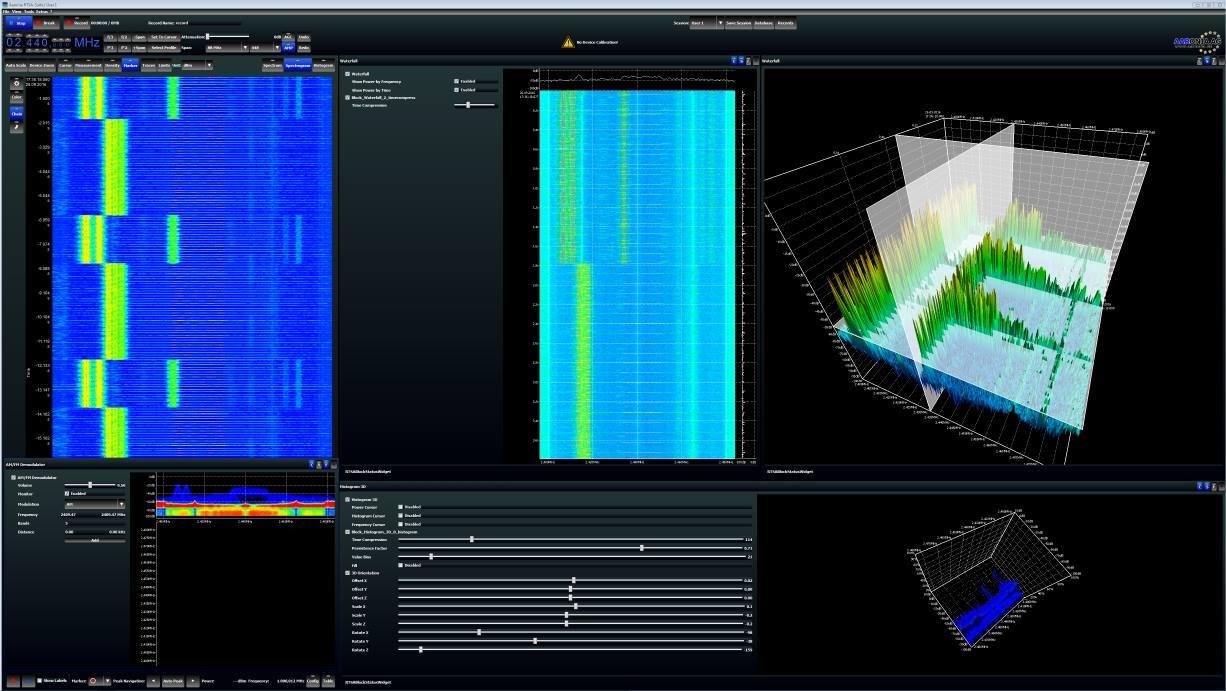Switch to the Spectrum view tab
This screenshot has width=1226, height=691.
[x=273, y=65]
